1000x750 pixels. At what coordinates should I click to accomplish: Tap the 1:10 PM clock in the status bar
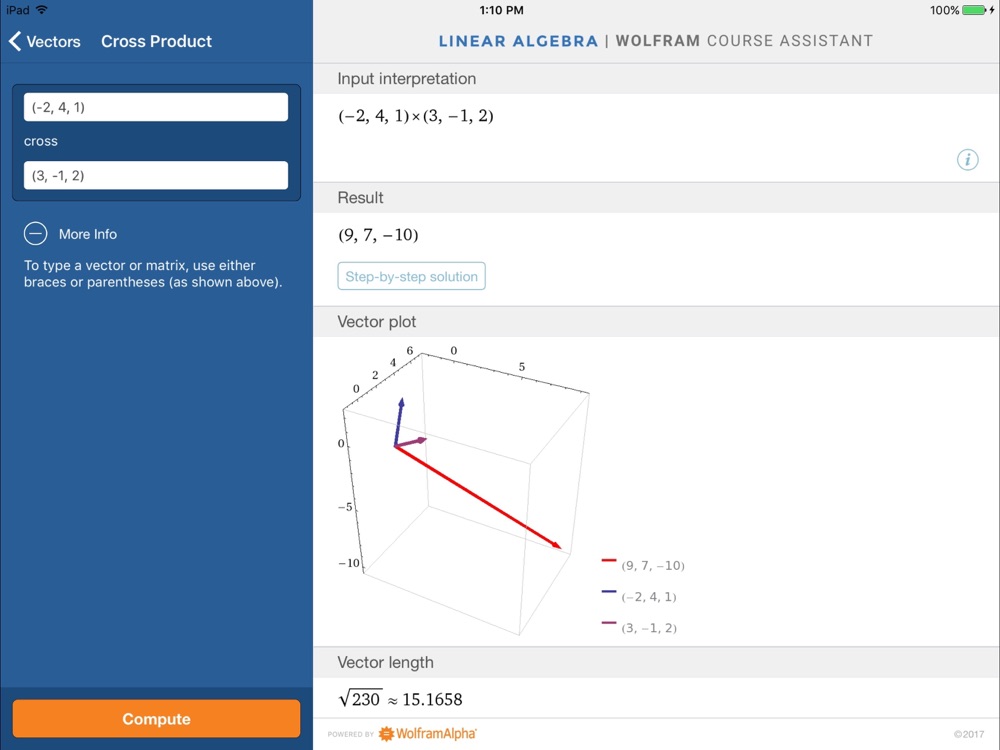pos(501,10)
